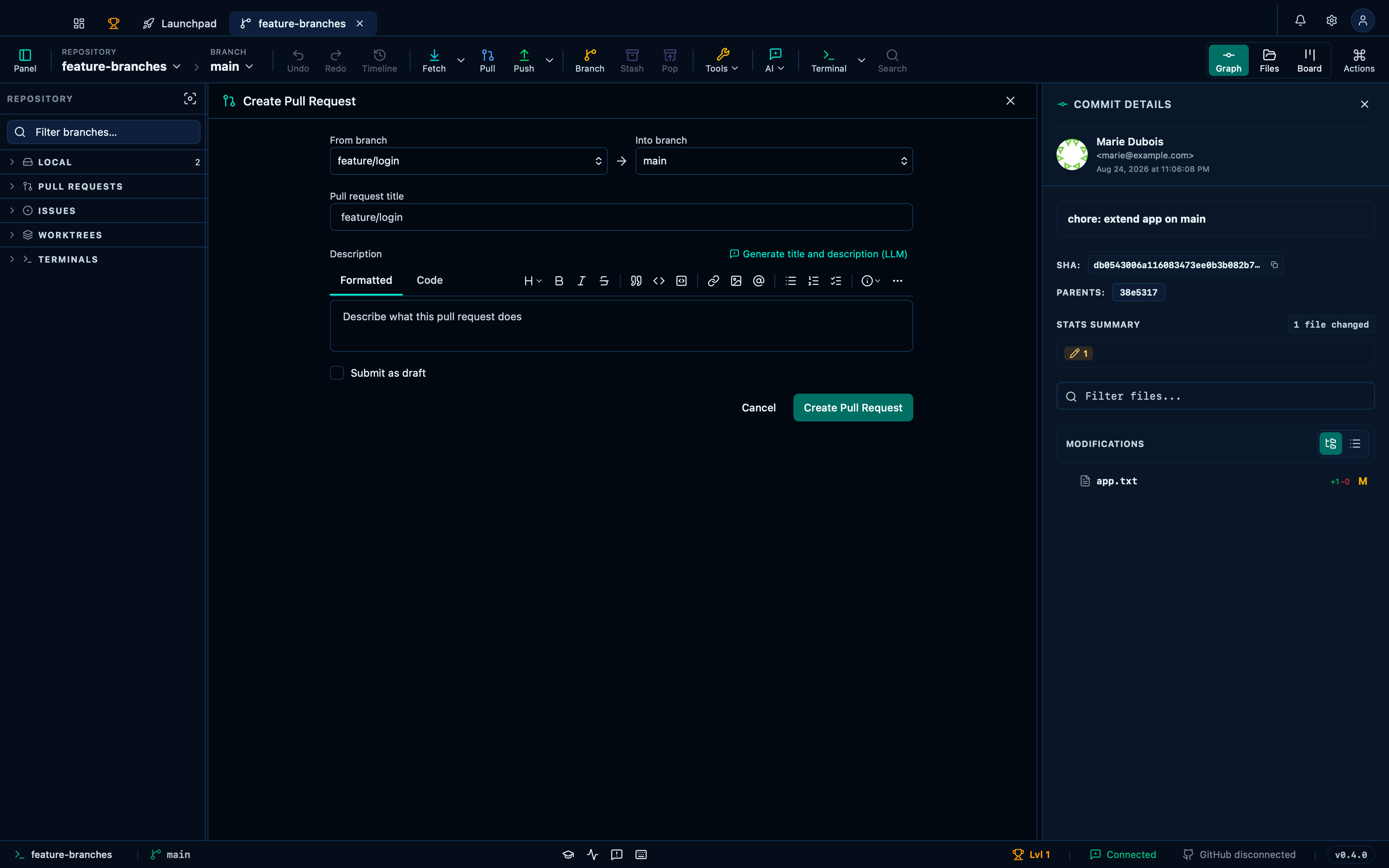Screen dimensions: 1389x868
Task: Click the Stash toolbar icon
Action: [x=632, y=60]
